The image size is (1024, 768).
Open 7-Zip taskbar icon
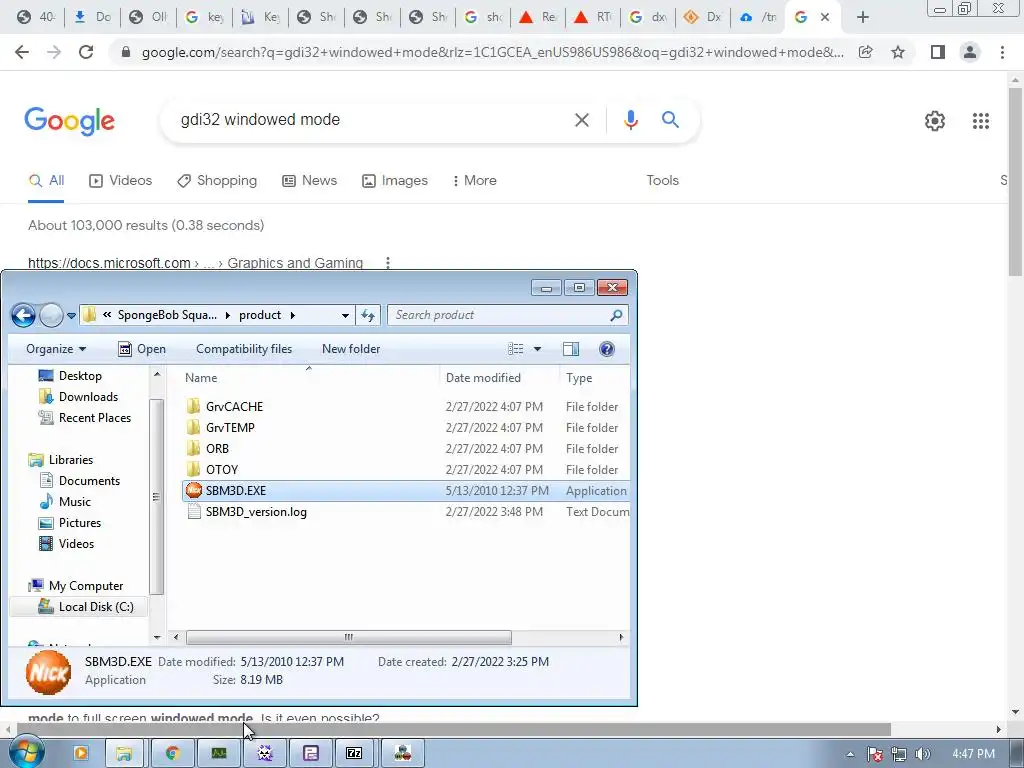click(354, 754)
